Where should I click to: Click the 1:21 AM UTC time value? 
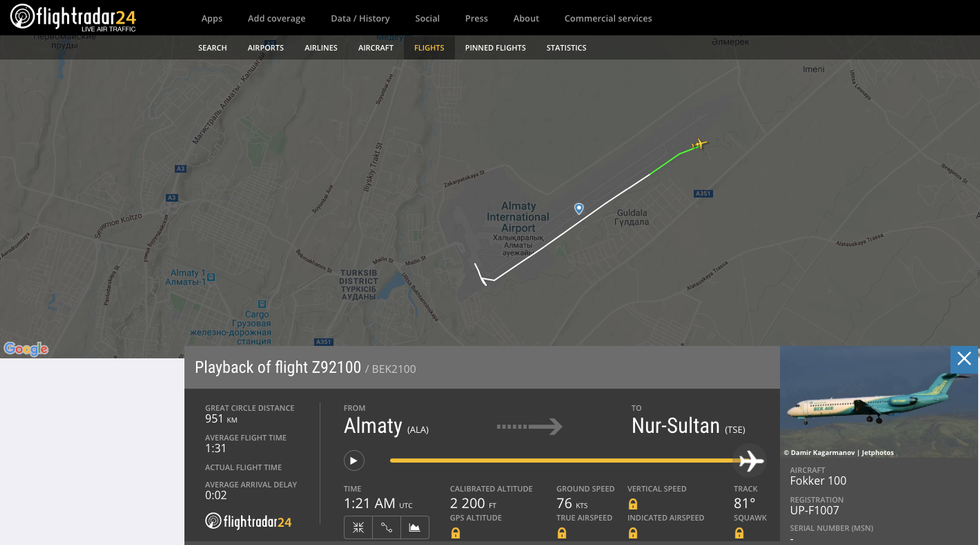click(x=378, y=504)
